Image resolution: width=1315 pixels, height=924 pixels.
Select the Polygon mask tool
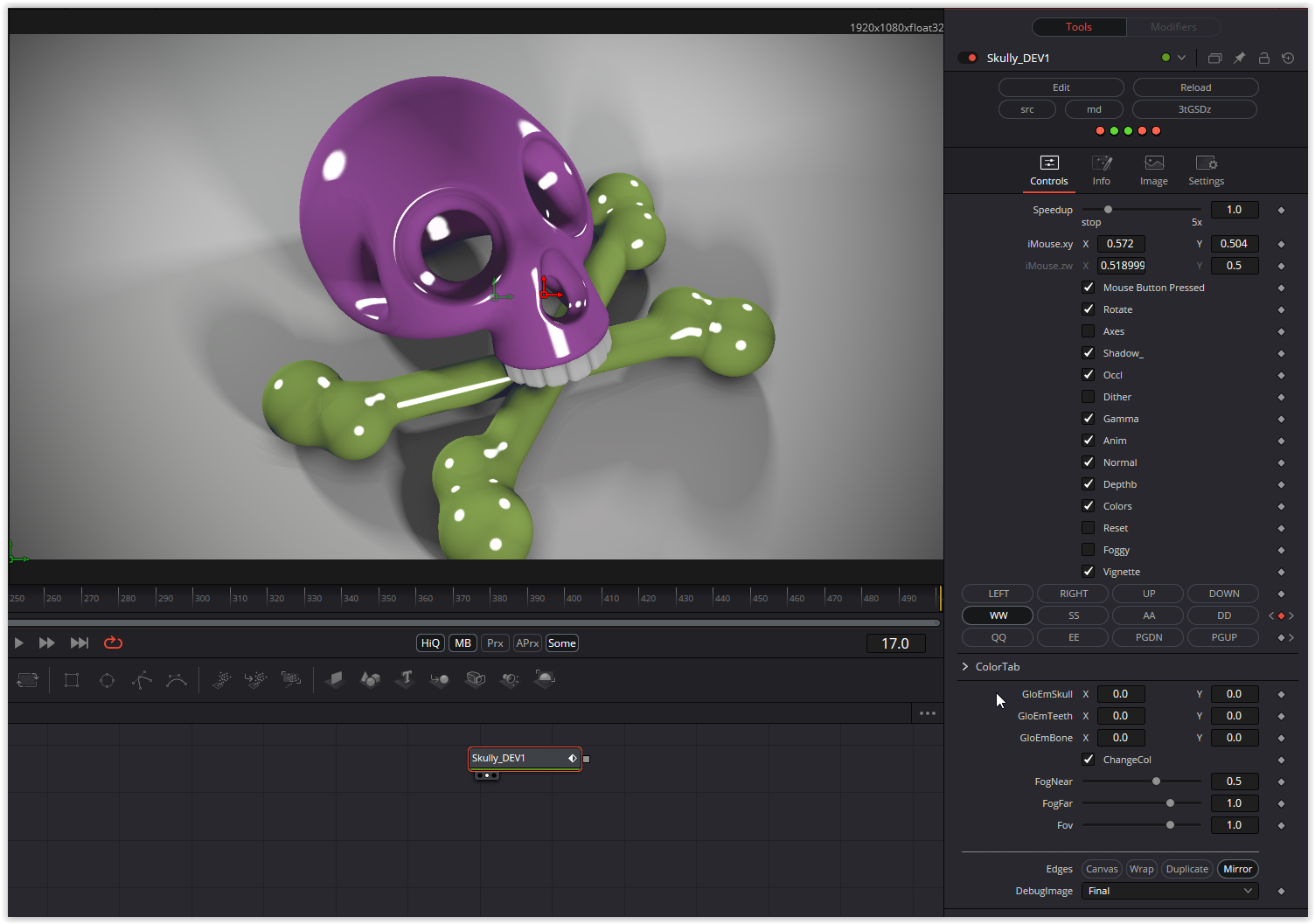[142, 680]
